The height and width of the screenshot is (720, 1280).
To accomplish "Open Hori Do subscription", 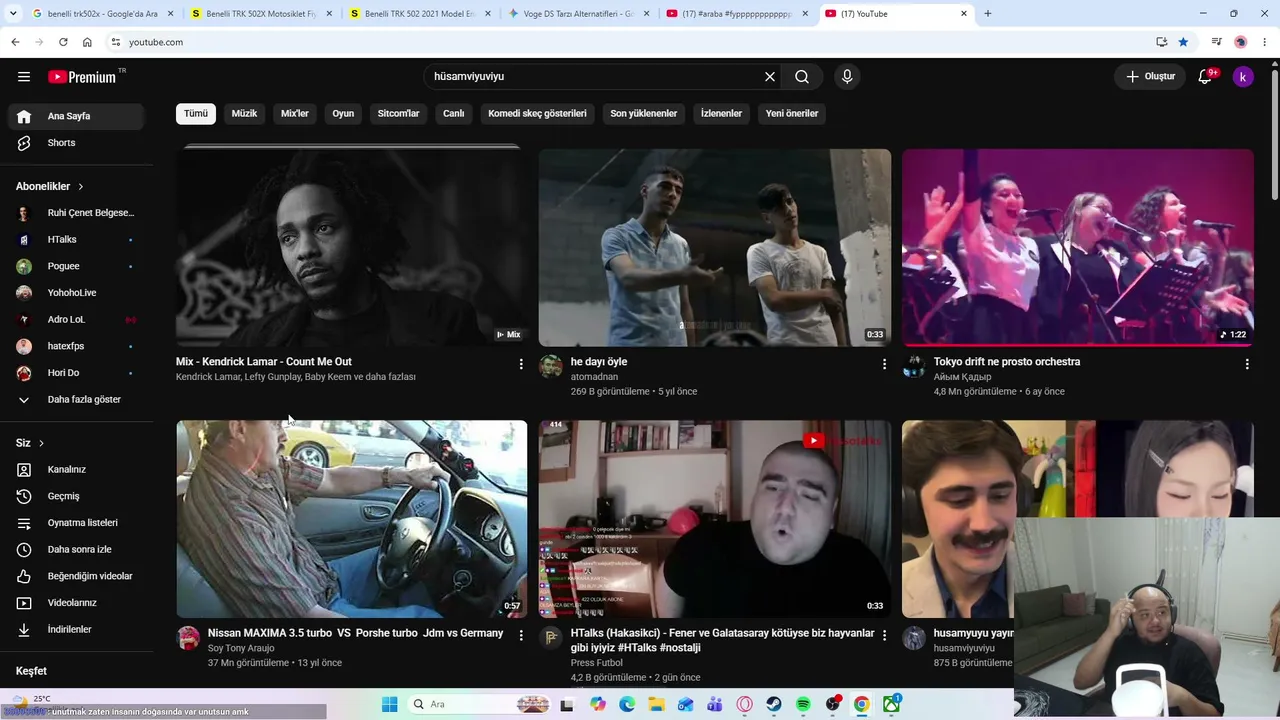I will (76, 373).
